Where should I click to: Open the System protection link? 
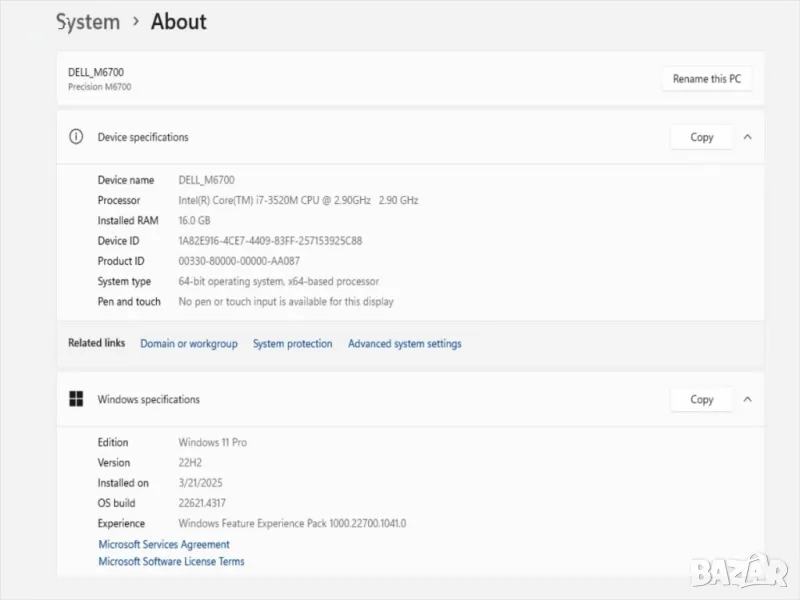click(x=292, y=344)
